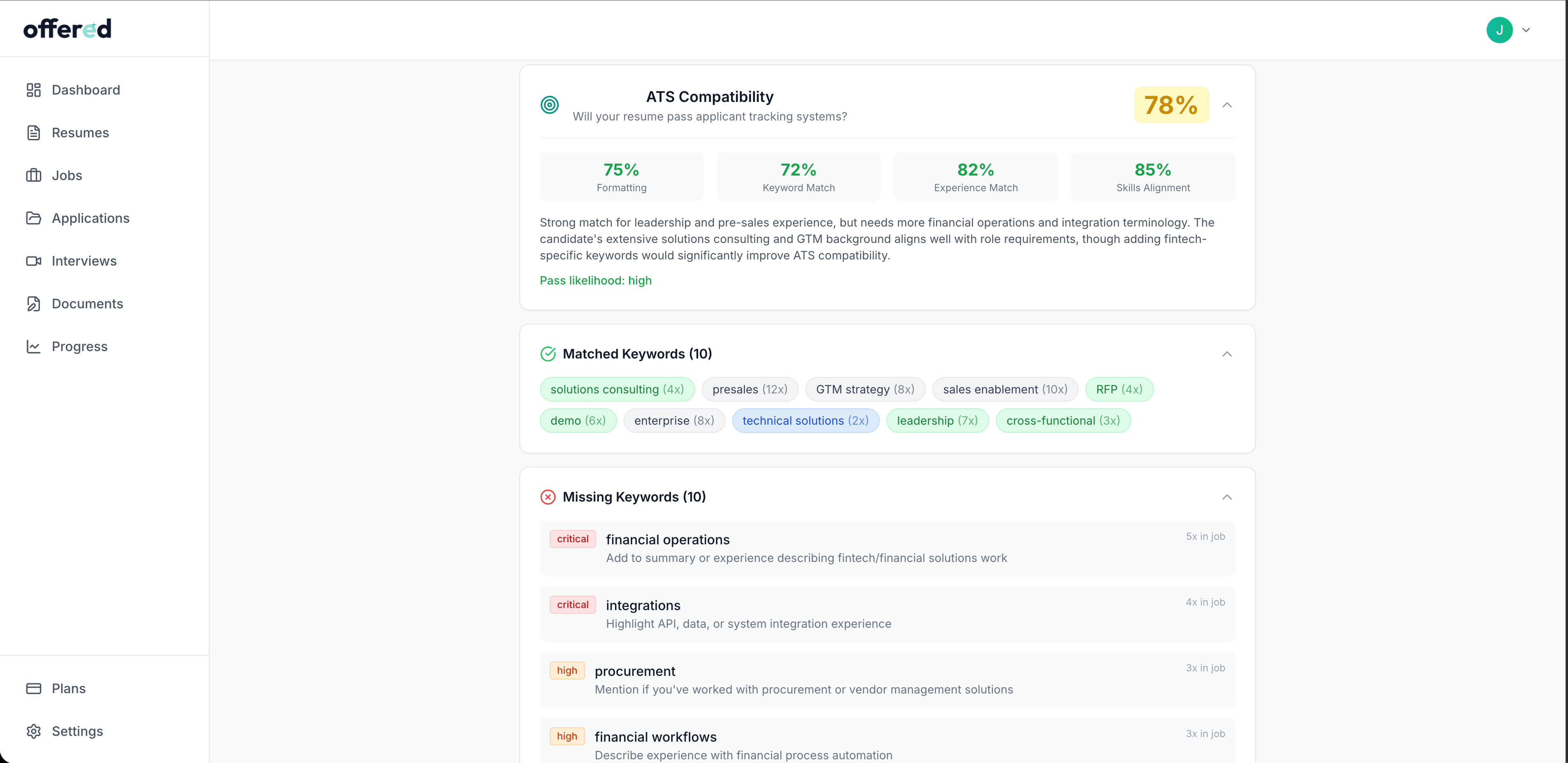Select the 'leadership (7x)' keyword pill

[937, 421]
